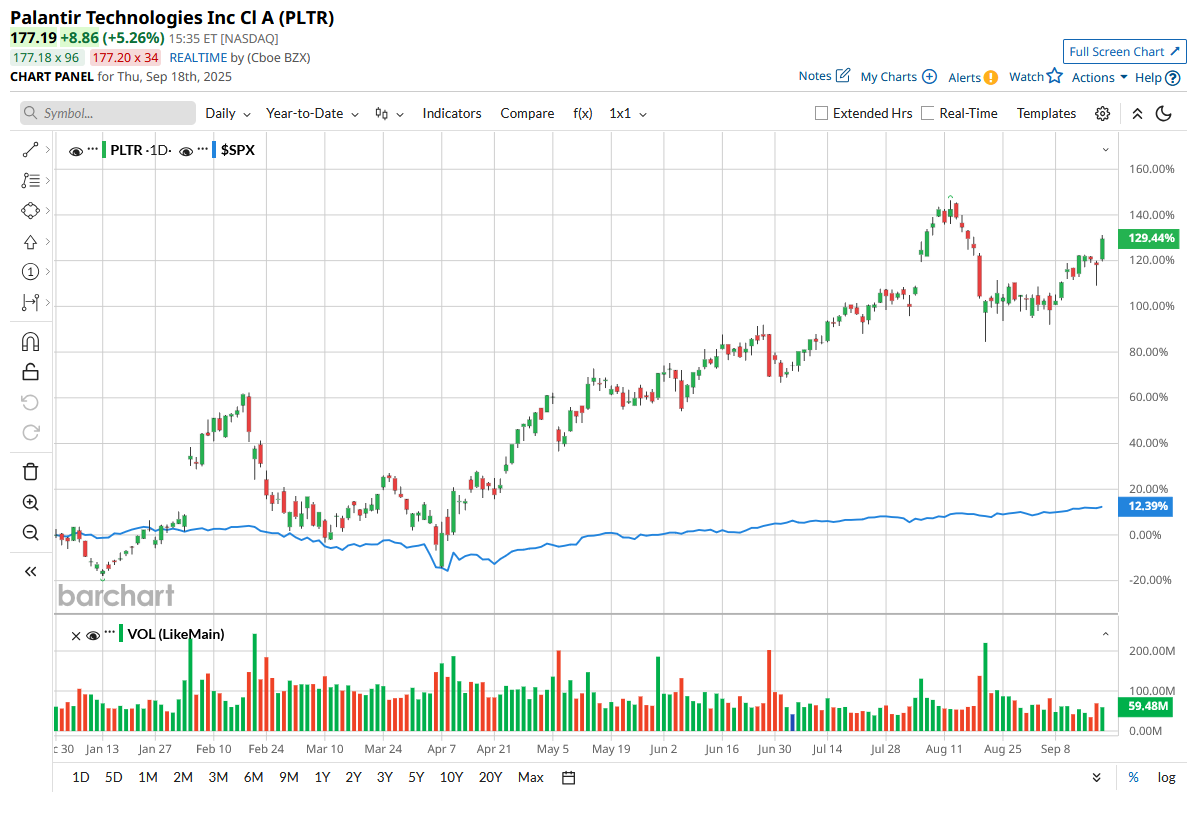The width and height of the screenshot is (1203, 813).
Task: Click the zoom out magnifier icon
Action: pos(30,533)
